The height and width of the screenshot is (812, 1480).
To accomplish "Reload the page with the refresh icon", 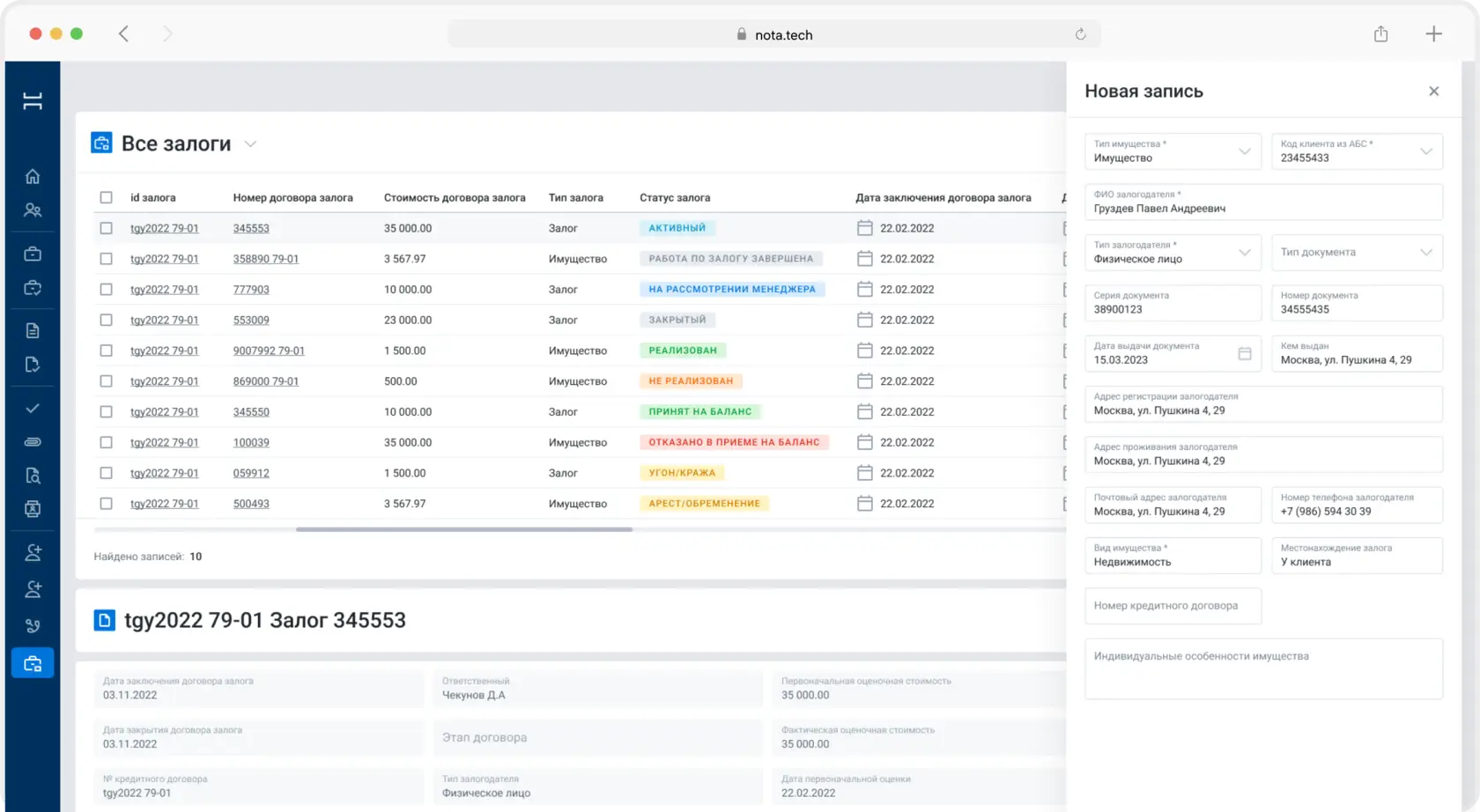I will coord(1080,34).
